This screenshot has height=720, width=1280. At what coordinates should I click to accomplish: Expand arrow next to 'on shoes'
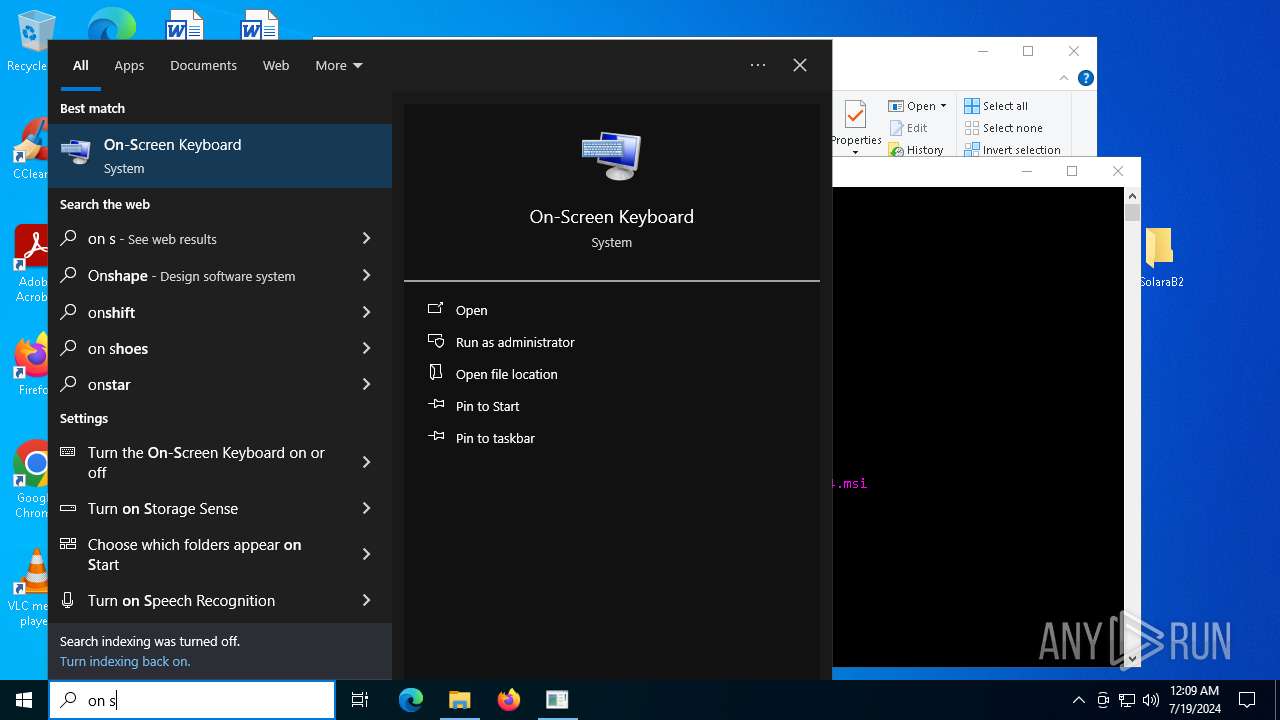pos(366,348)
